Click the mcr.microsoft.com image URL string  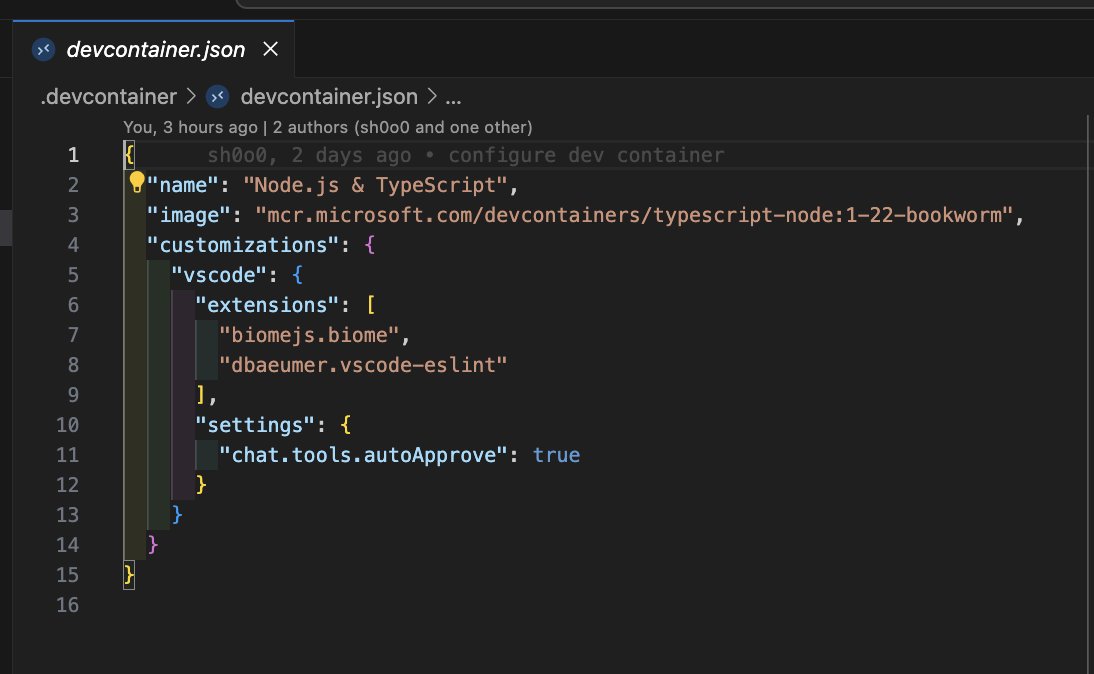click(634, 215)
